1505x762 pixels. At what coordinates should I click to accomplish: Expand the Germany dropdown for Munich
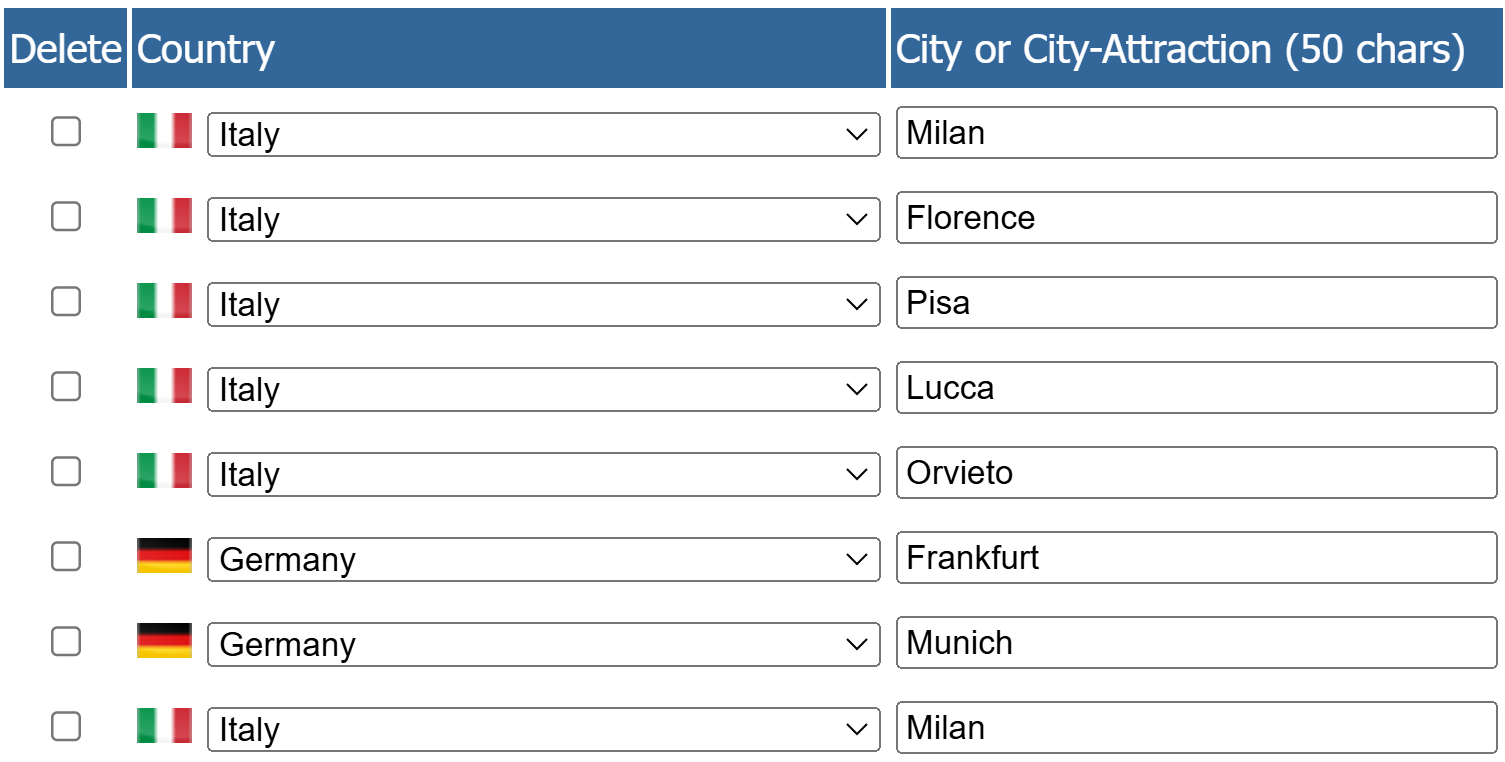544,644
